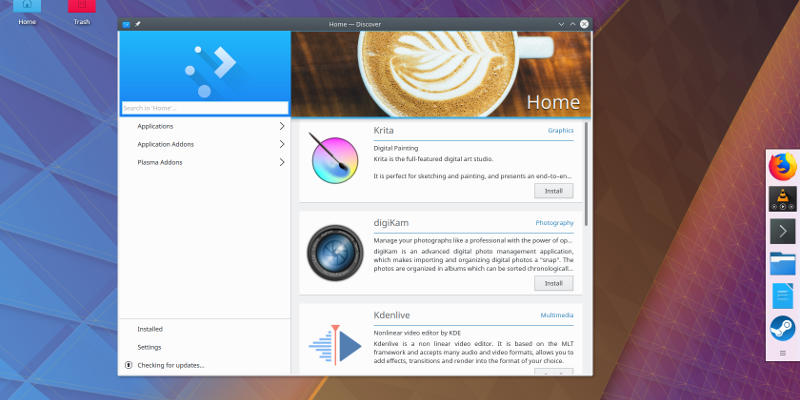
Task: Expand the Application Addons chevron
Action: 282,144
